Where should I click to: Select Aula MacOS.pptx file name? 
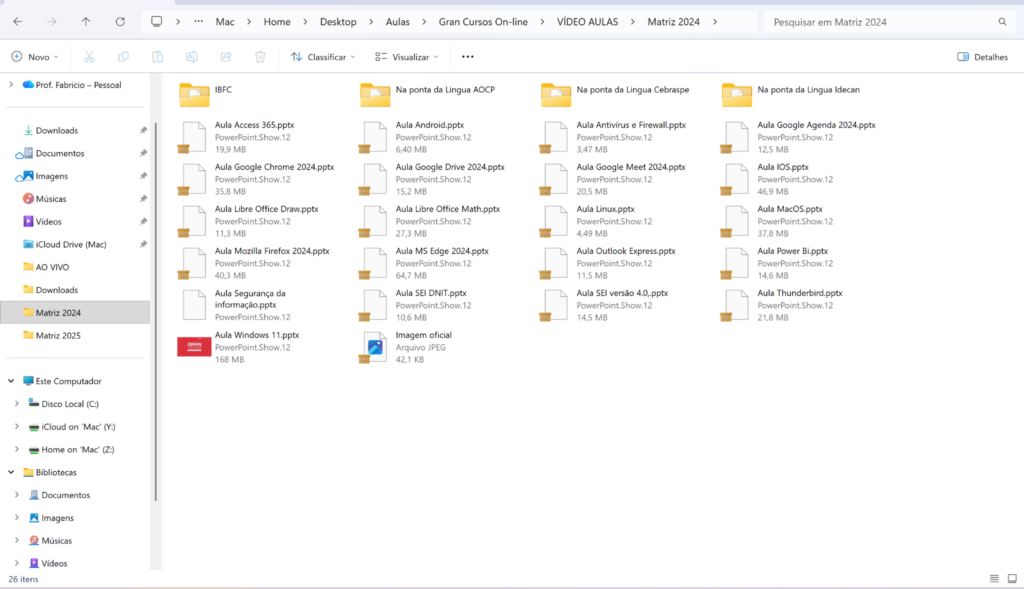(790, 209)
